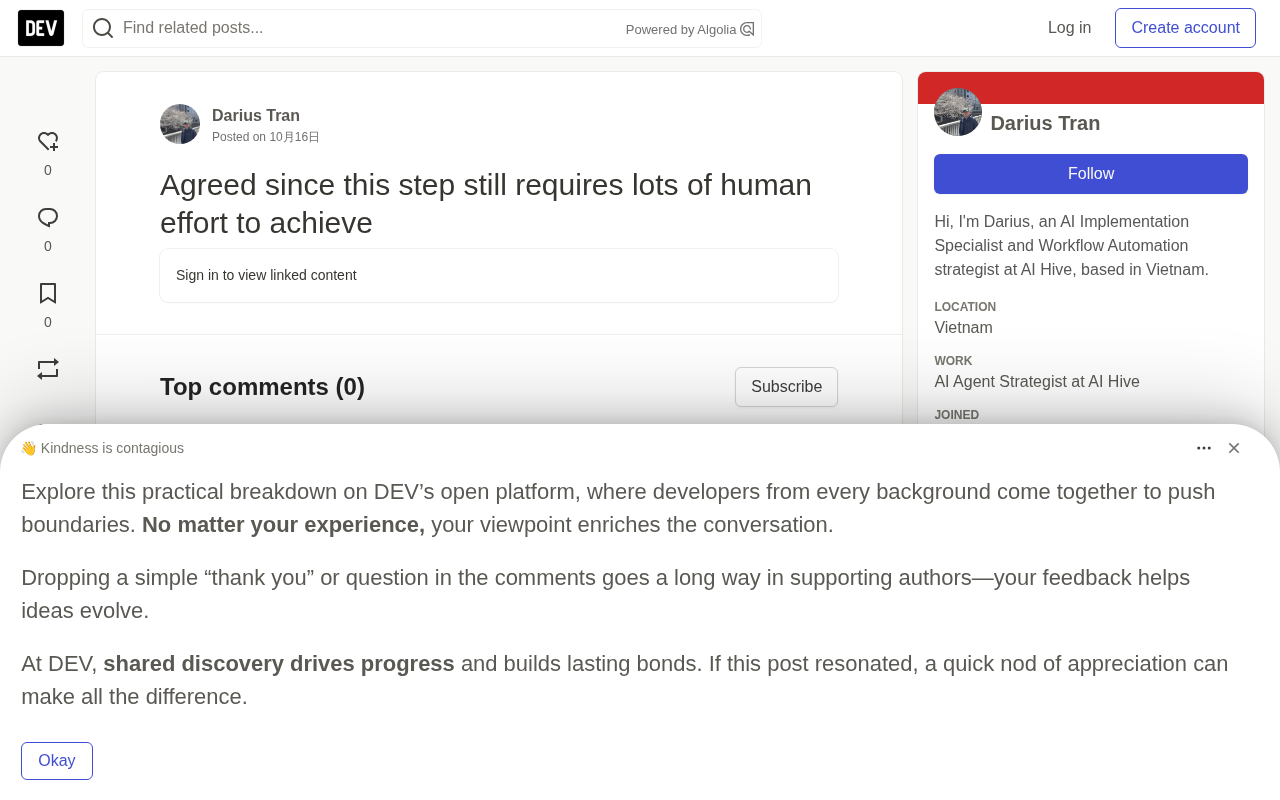This screenshot has width=1280, height=800.
Task: Subscribe to the comments thread
Action: click(x=787, y=387)
